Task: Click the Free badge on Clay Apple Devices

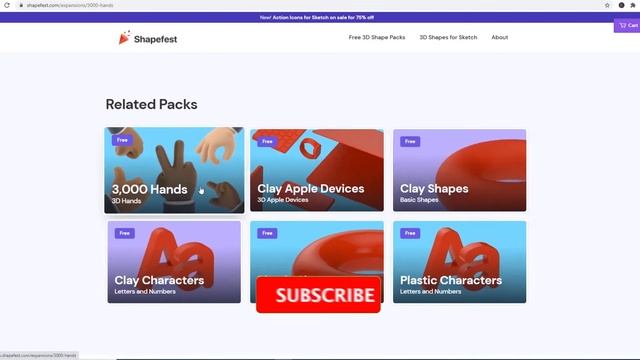Action: pos(267,142)
